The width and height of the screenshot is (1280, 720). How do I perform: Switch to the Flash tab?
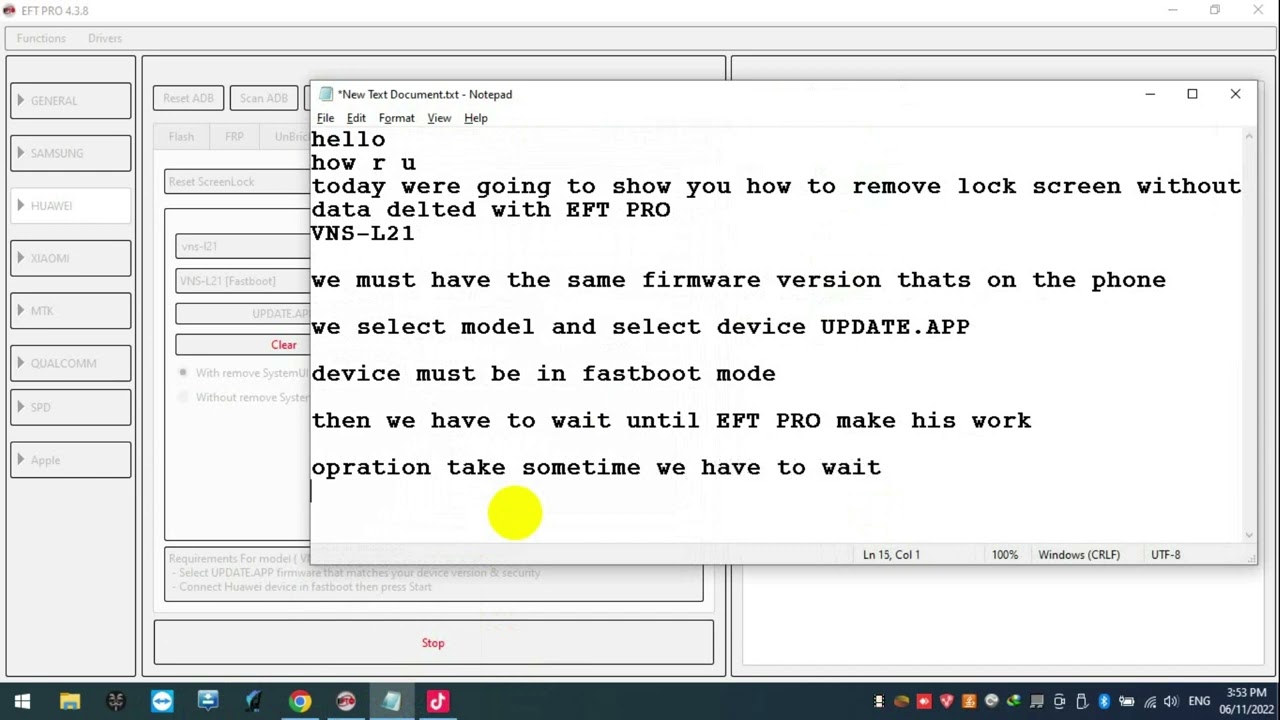(181, 136)
